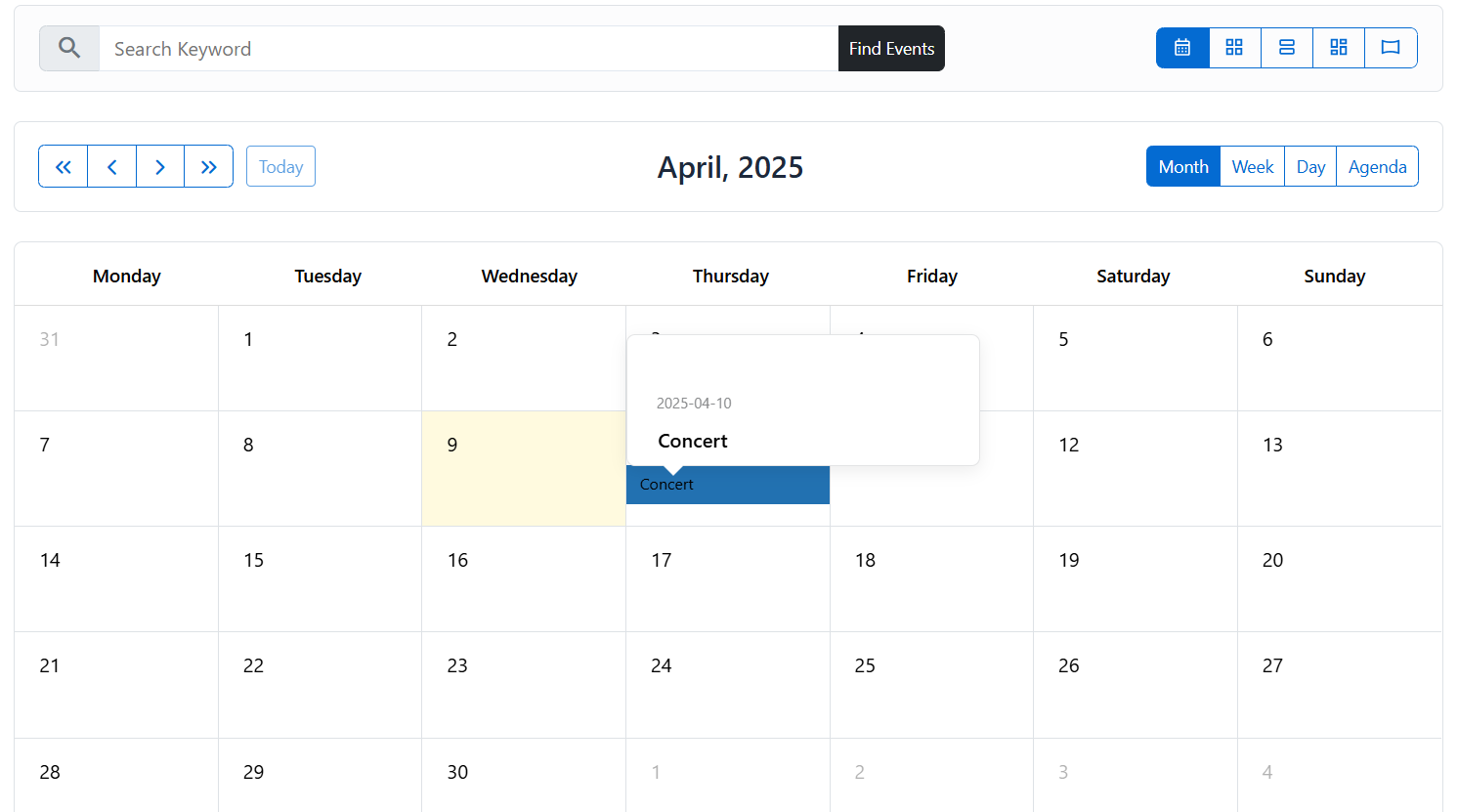Focus the Search Keyword input field
The image size is (1458, 812).
pos(468,49)
